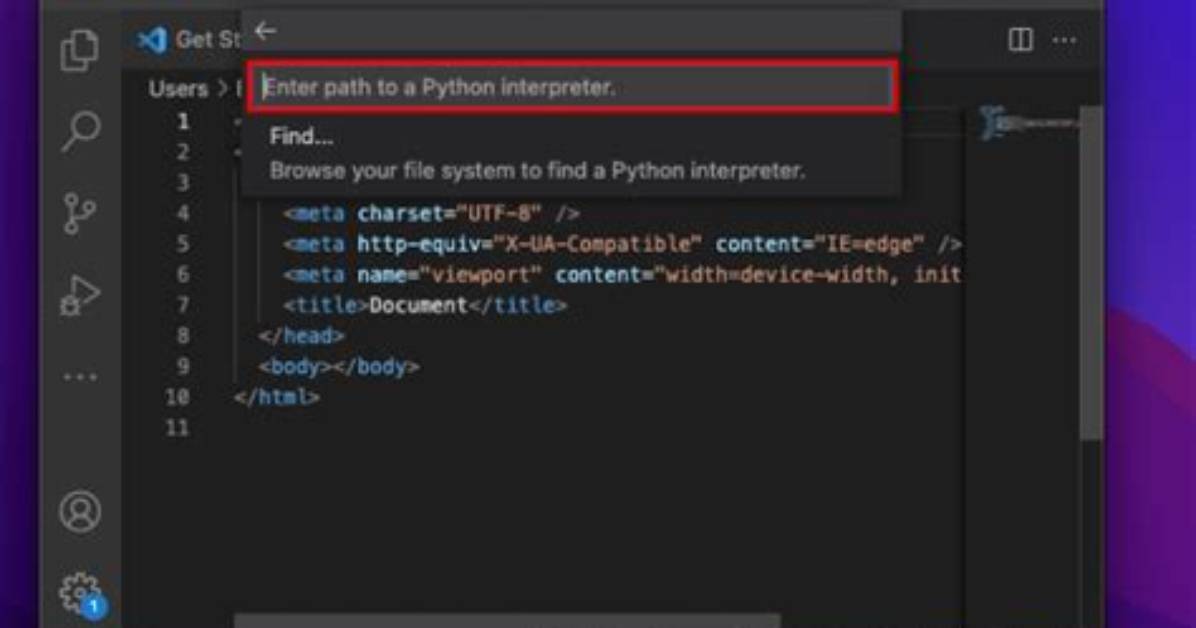Click the back arrow in quick pick
The image size is (1196, 628).
click(265, 31)
